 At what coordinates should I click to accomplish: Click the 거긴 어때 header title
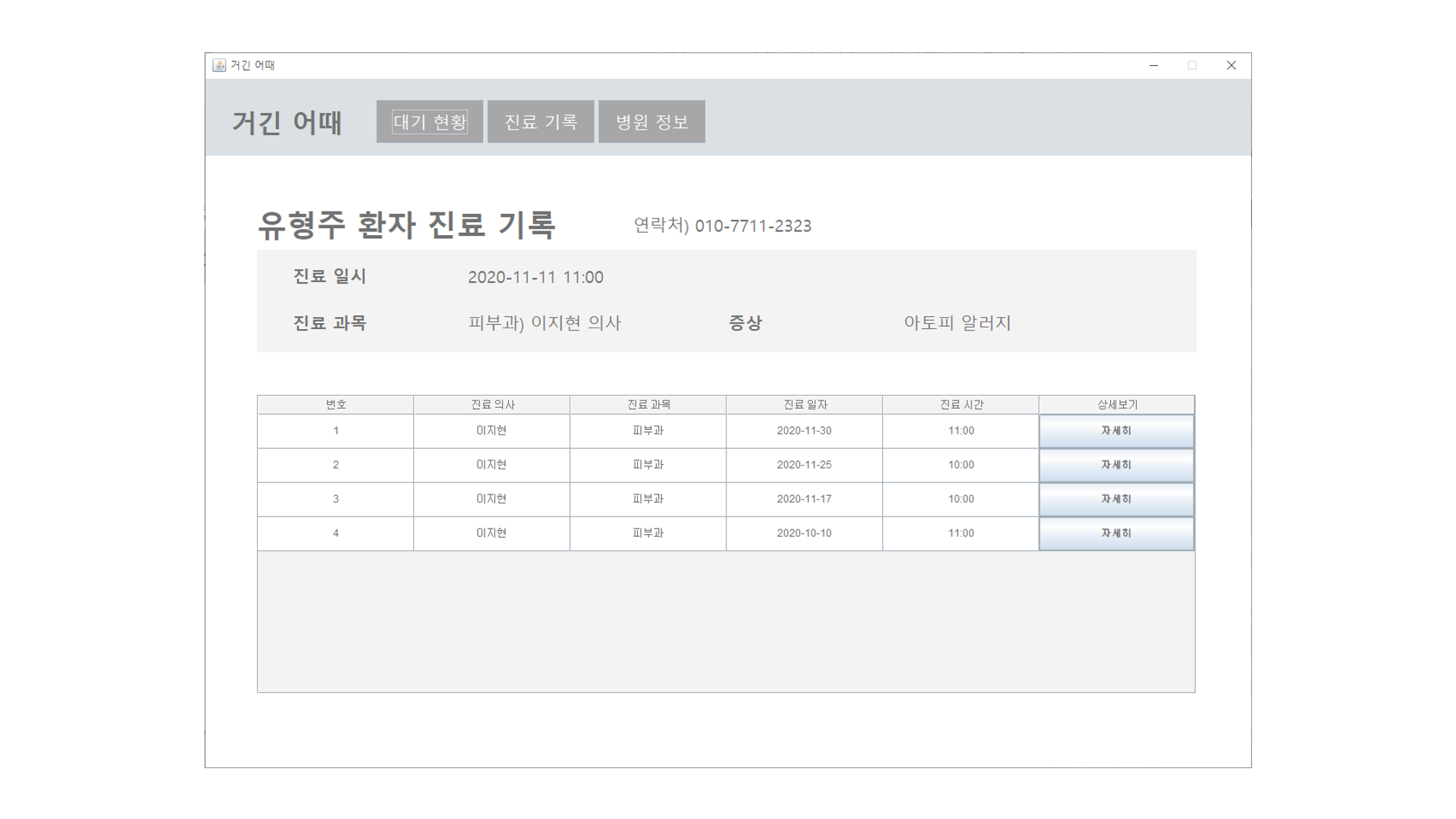[x=287, y=122]
